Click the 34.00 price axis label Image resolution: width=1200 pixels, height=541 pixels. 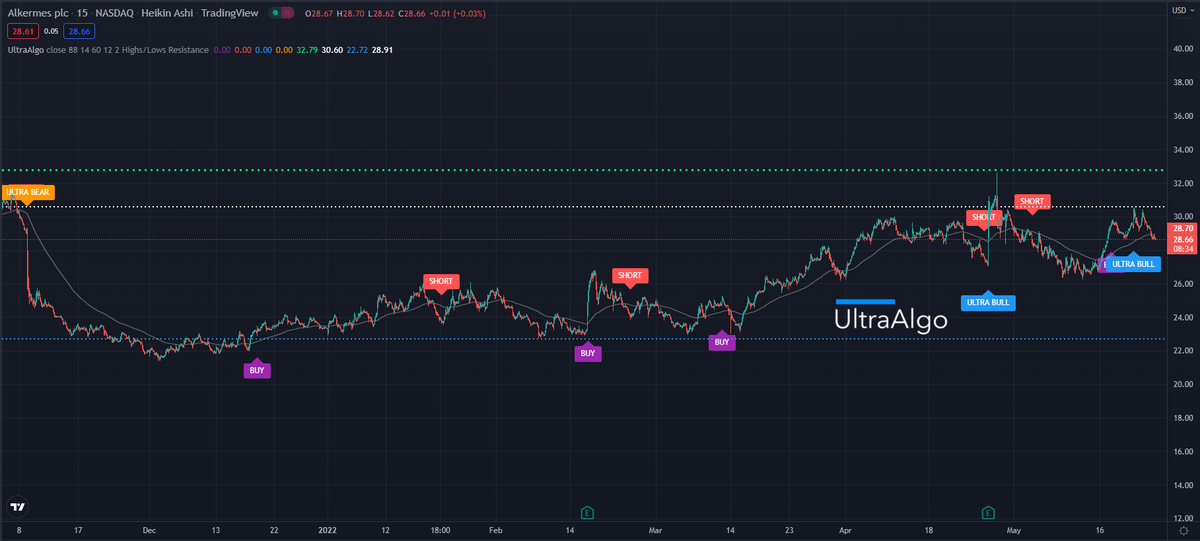(x=1184, y=149)
